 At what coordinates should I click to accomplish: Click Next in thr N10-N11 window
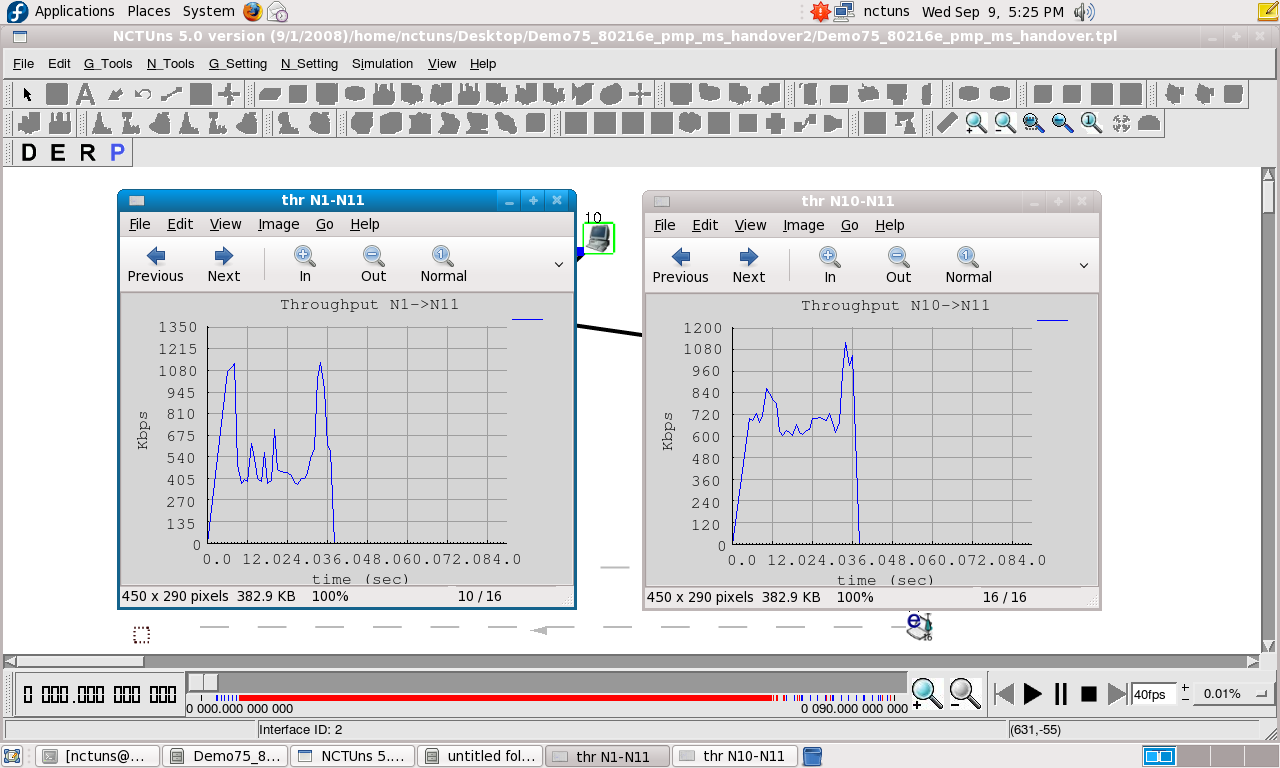click(x=748, y=266)
